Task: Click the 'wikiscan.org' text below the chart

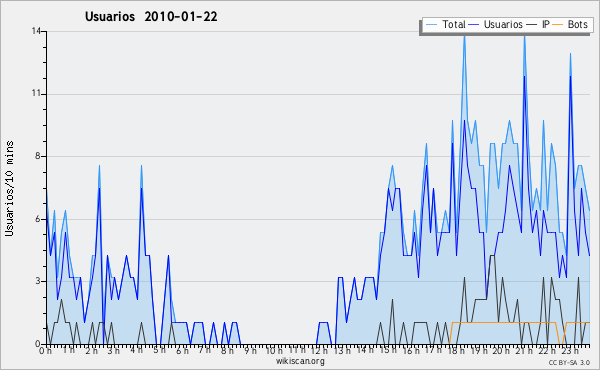Action: 300,361
